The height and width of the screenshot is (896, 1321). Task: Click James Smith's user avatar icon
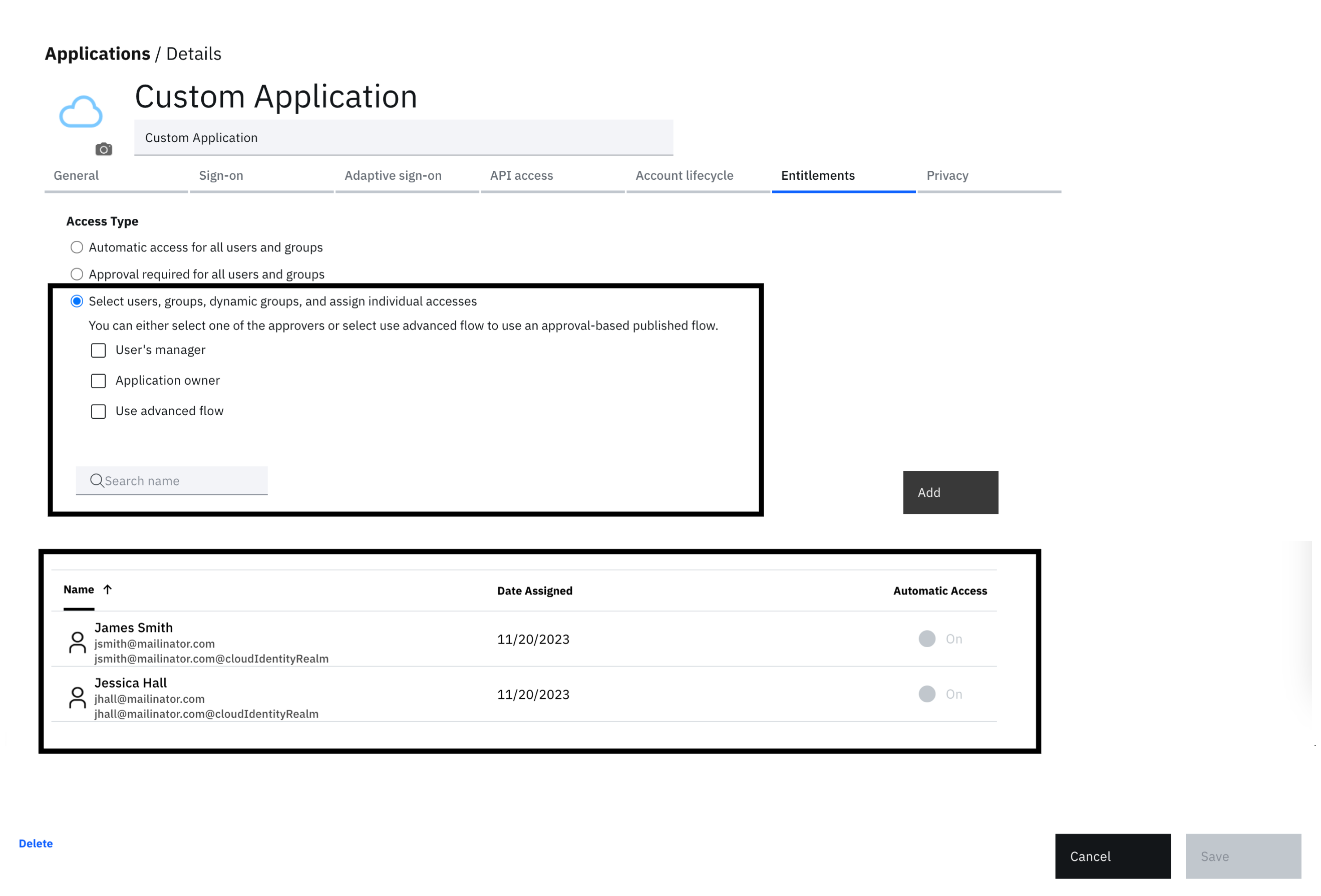click(x=77, y=643)
